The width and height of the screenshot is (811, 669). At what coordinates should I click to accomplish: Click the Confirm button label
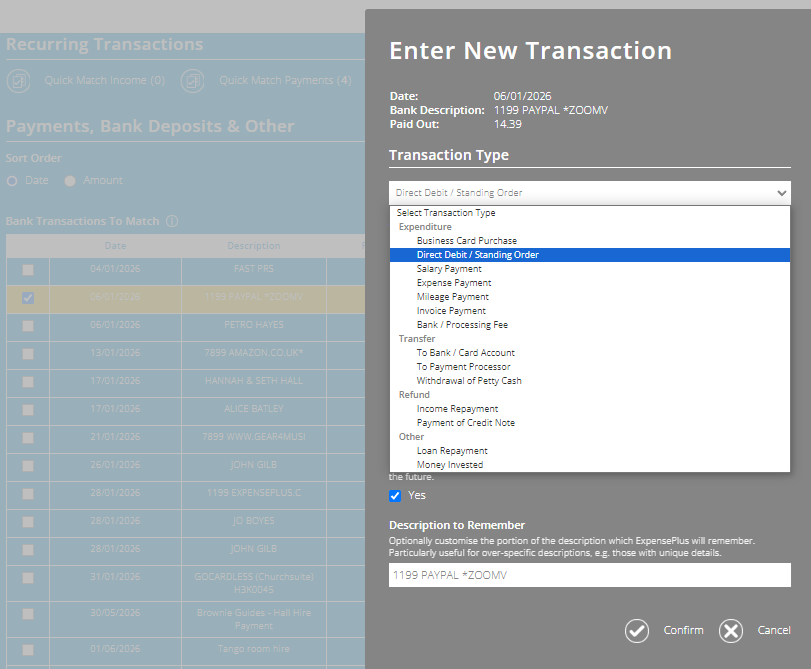point(683,630)
